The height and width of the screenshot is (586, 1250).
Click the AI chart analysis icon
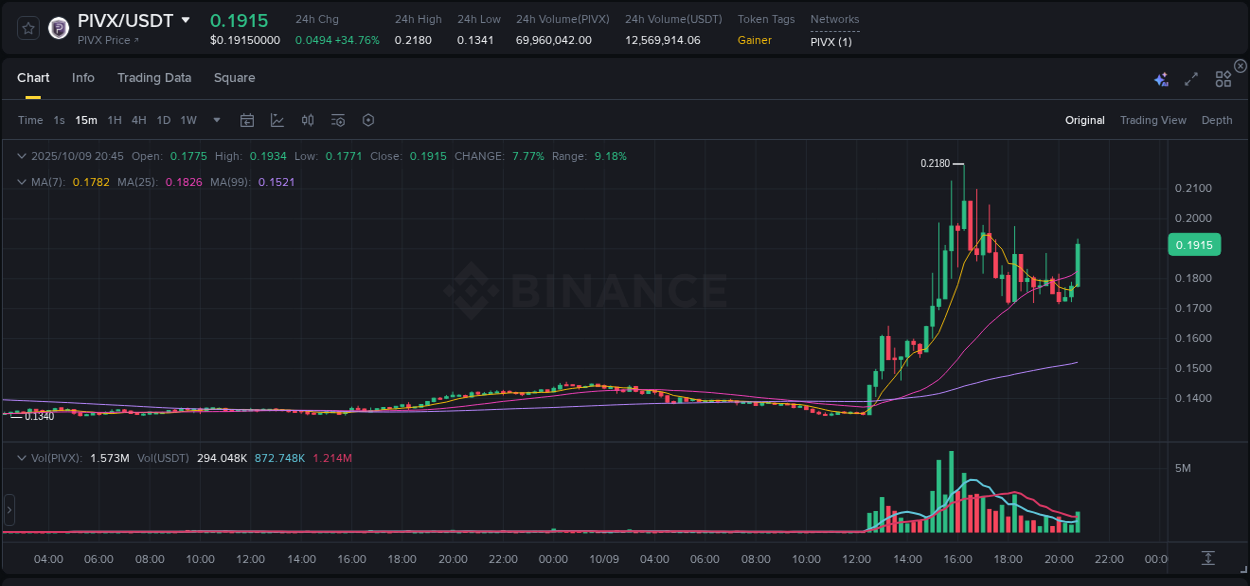tap(1160, 78)
